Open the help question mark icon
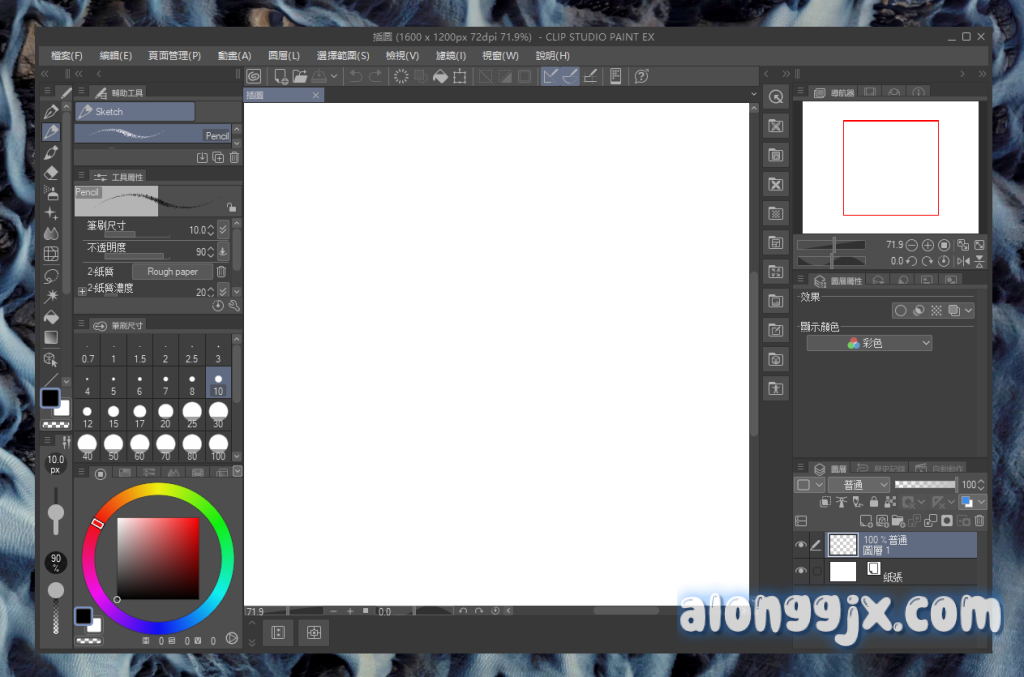Viewport: 1024px width, 677px height. [642, 77]
